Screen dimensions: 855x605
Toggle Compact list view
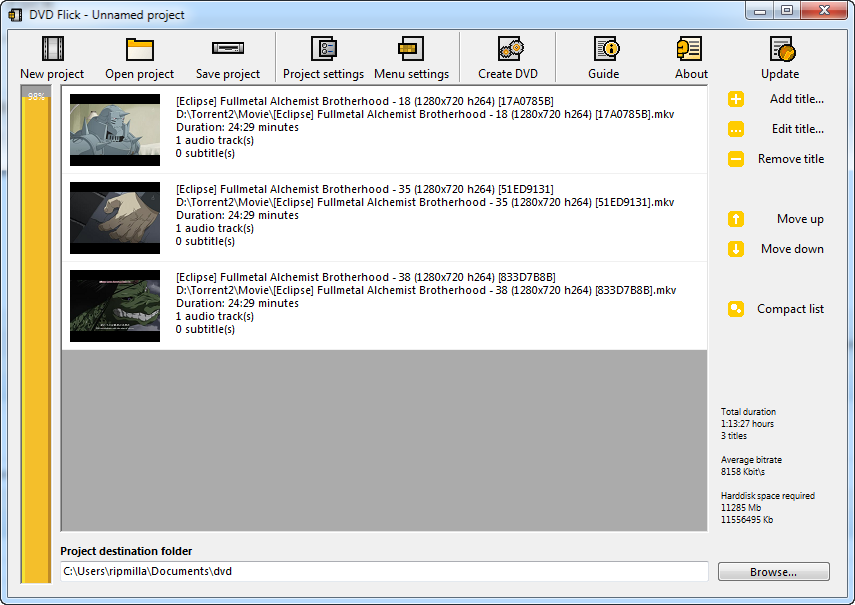pos(780,309)
